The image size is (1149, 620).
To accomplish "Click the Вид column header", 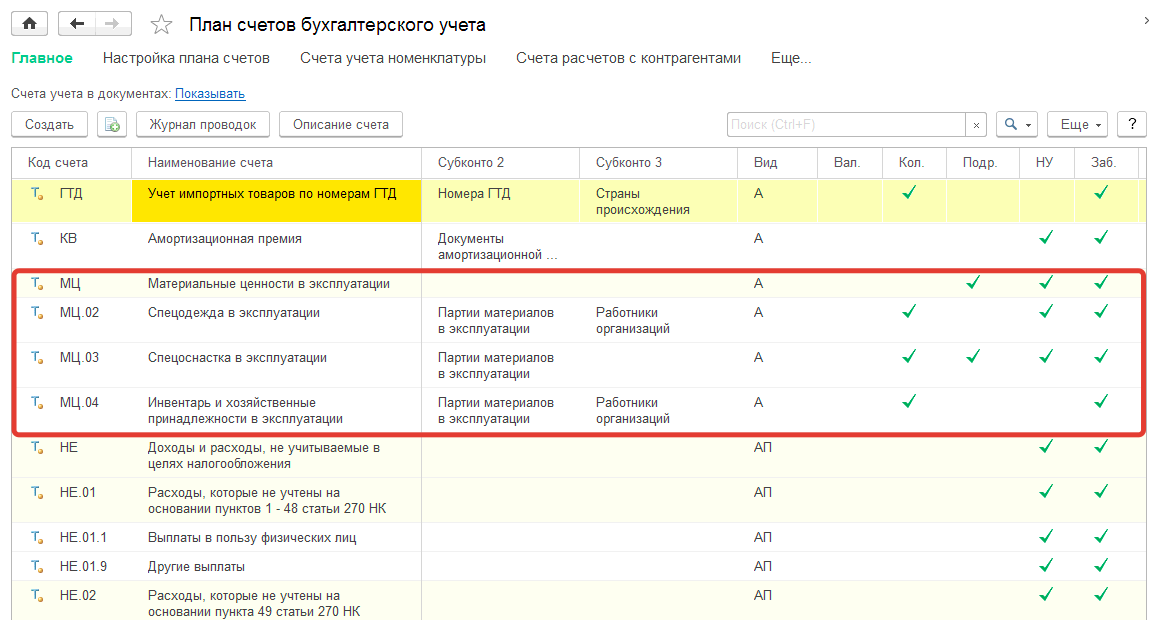I will click(777, 163).
